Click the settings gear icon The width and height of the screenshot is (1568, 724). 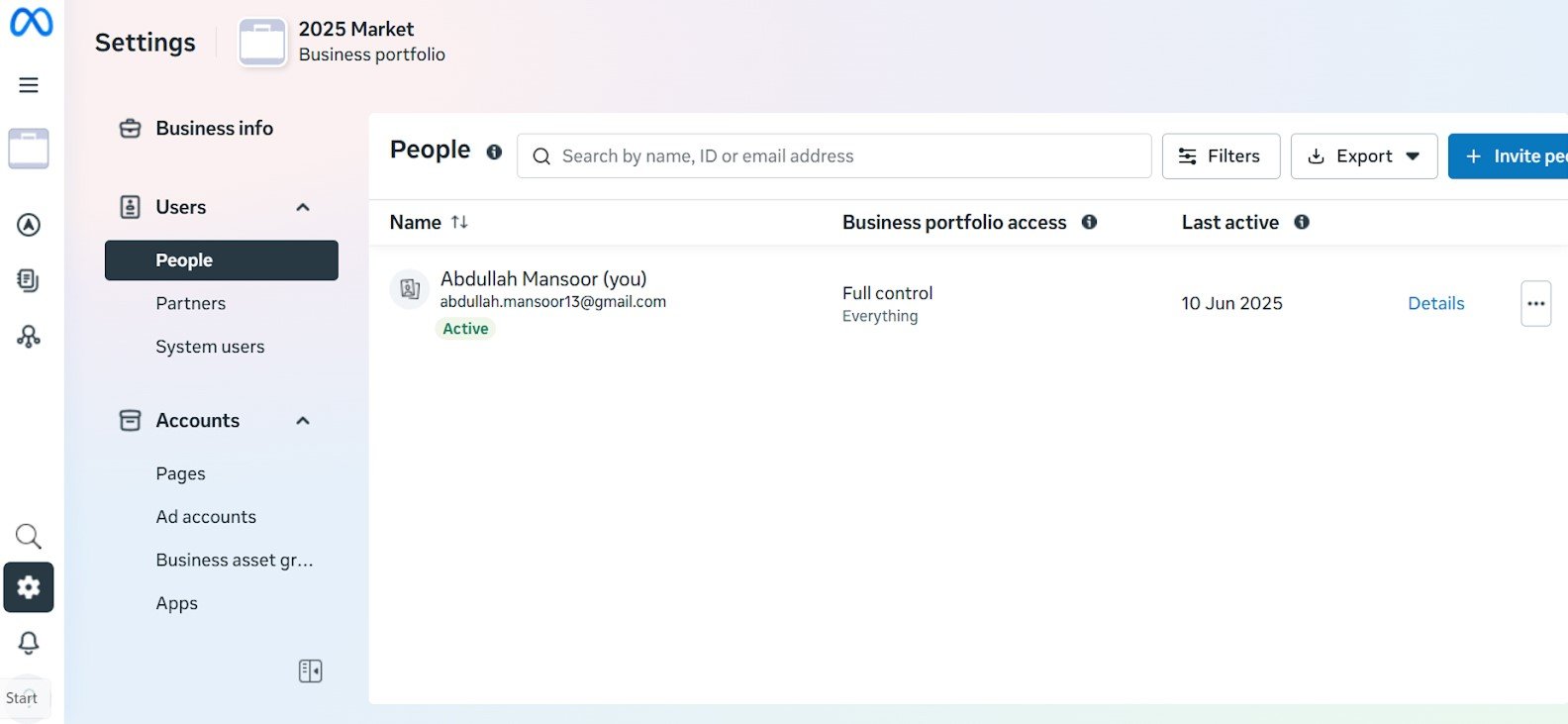pyautogui.click(x=29, y=587)
